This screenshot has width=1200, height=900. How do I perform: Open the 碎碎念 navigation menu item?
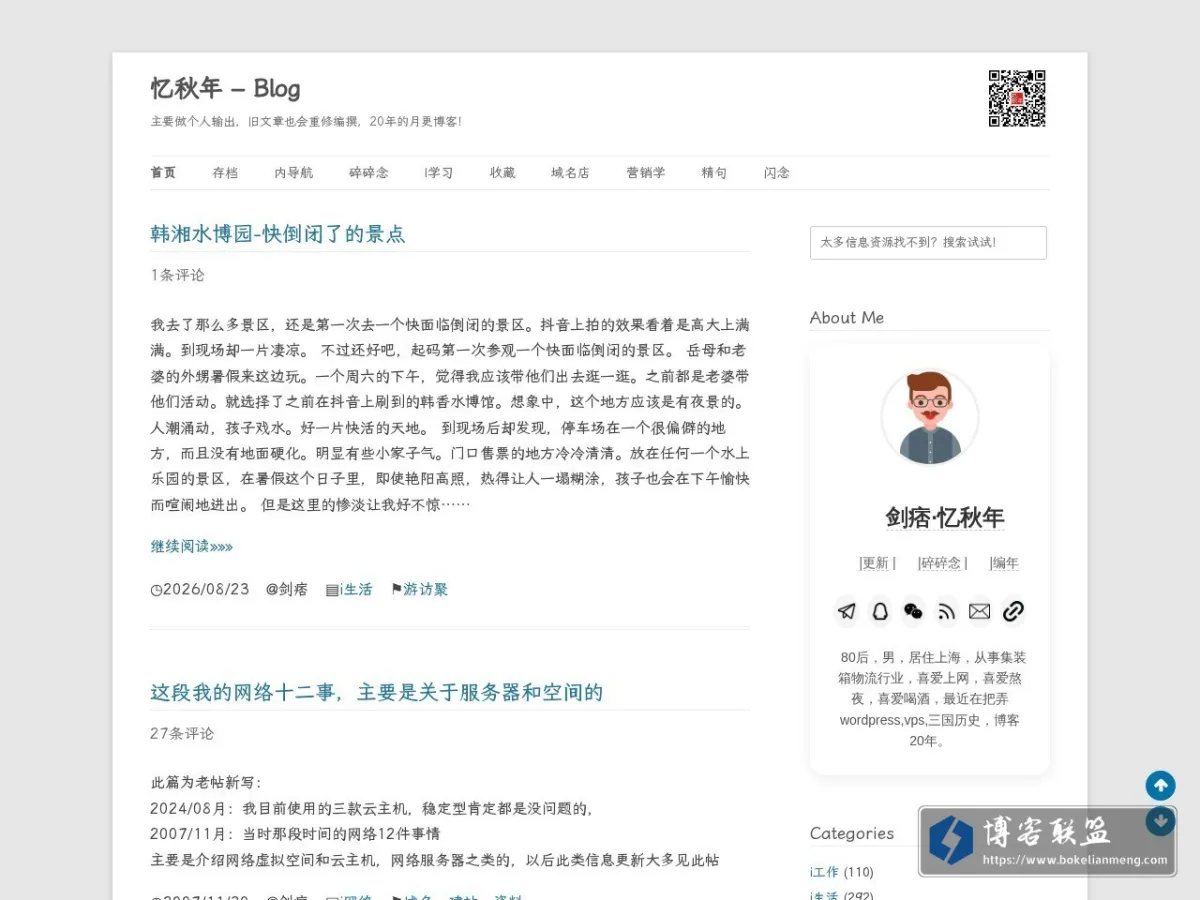(369, 172)
